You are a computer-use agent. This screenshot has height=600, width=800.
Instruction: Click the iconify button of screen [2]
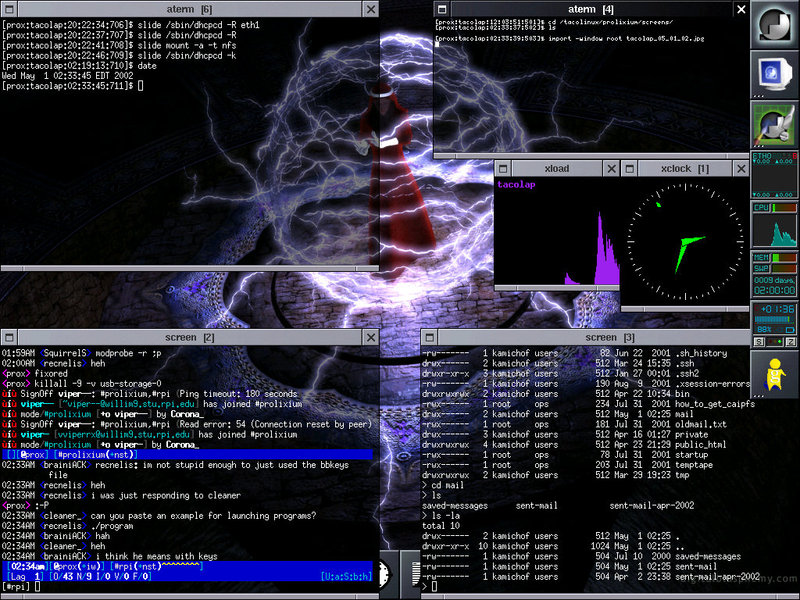[10, 337]
